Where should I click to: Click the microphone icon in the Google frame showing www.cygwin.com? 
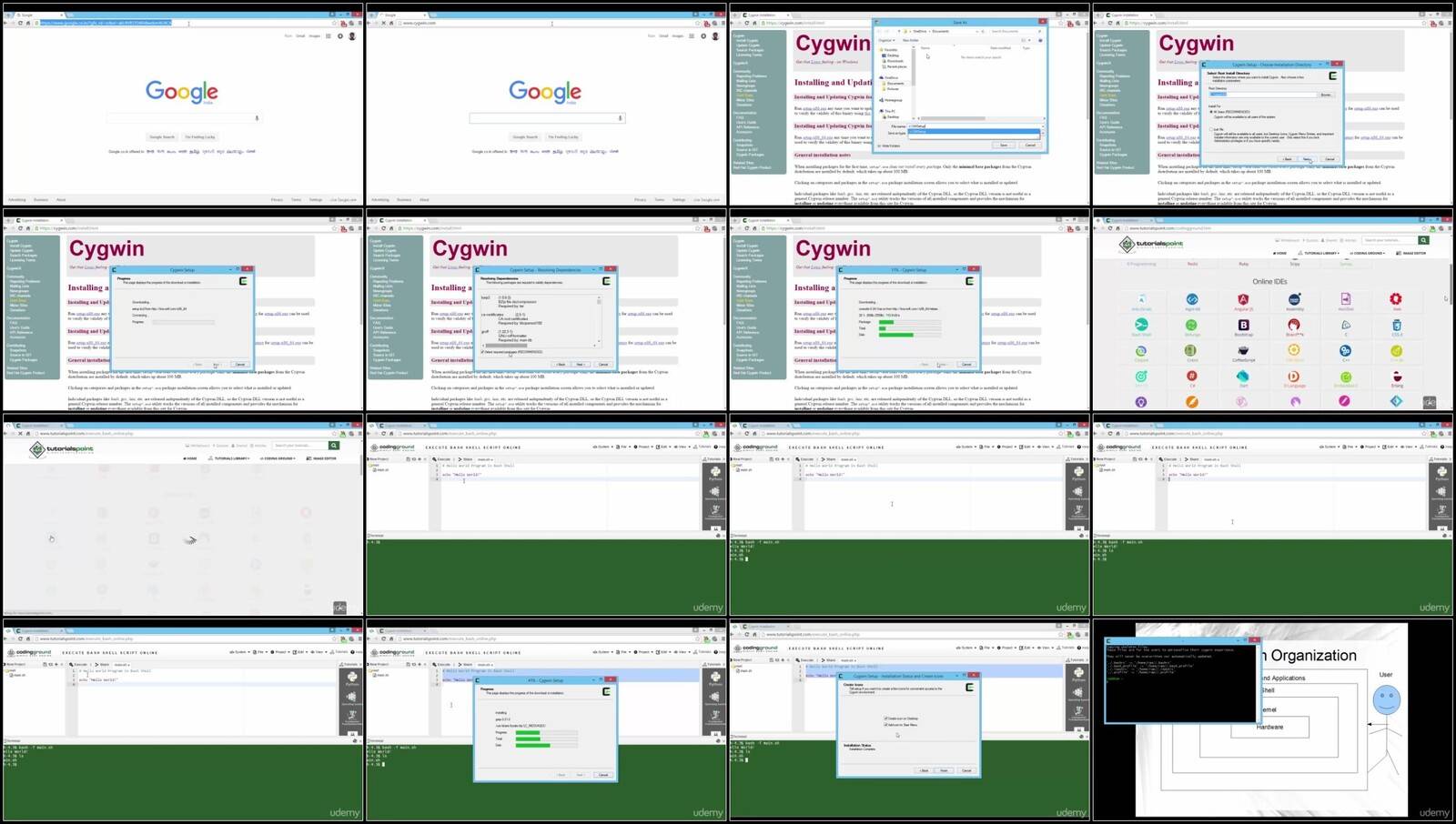coord(620,118)
